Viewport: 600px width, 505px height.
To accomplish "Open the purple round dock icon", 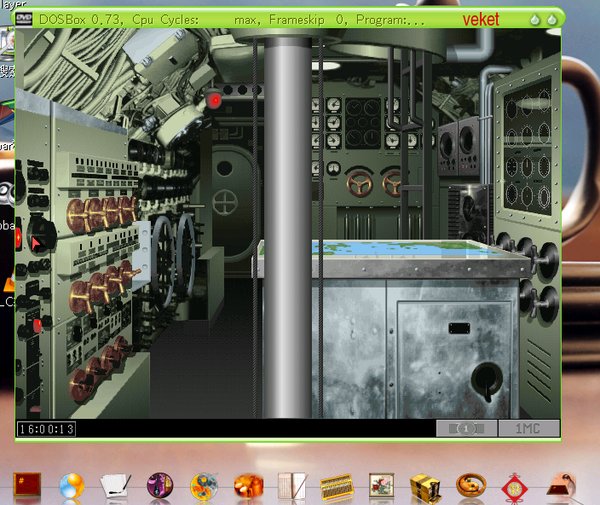I will tap(160, 485).
